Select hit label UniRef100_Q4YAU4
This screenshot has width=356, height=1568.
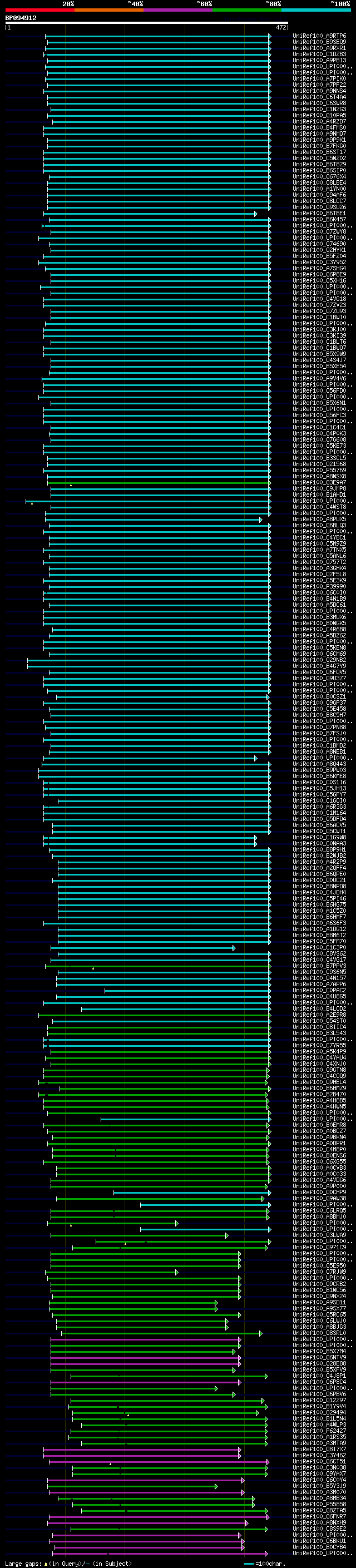tap(319, 1057)
